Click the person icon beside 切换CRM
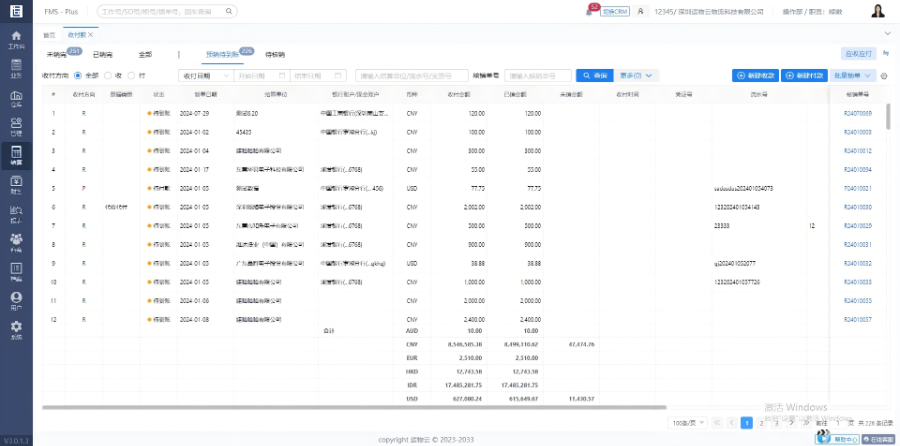The height and width of the screenshot is (446, 900). (639, 11)
